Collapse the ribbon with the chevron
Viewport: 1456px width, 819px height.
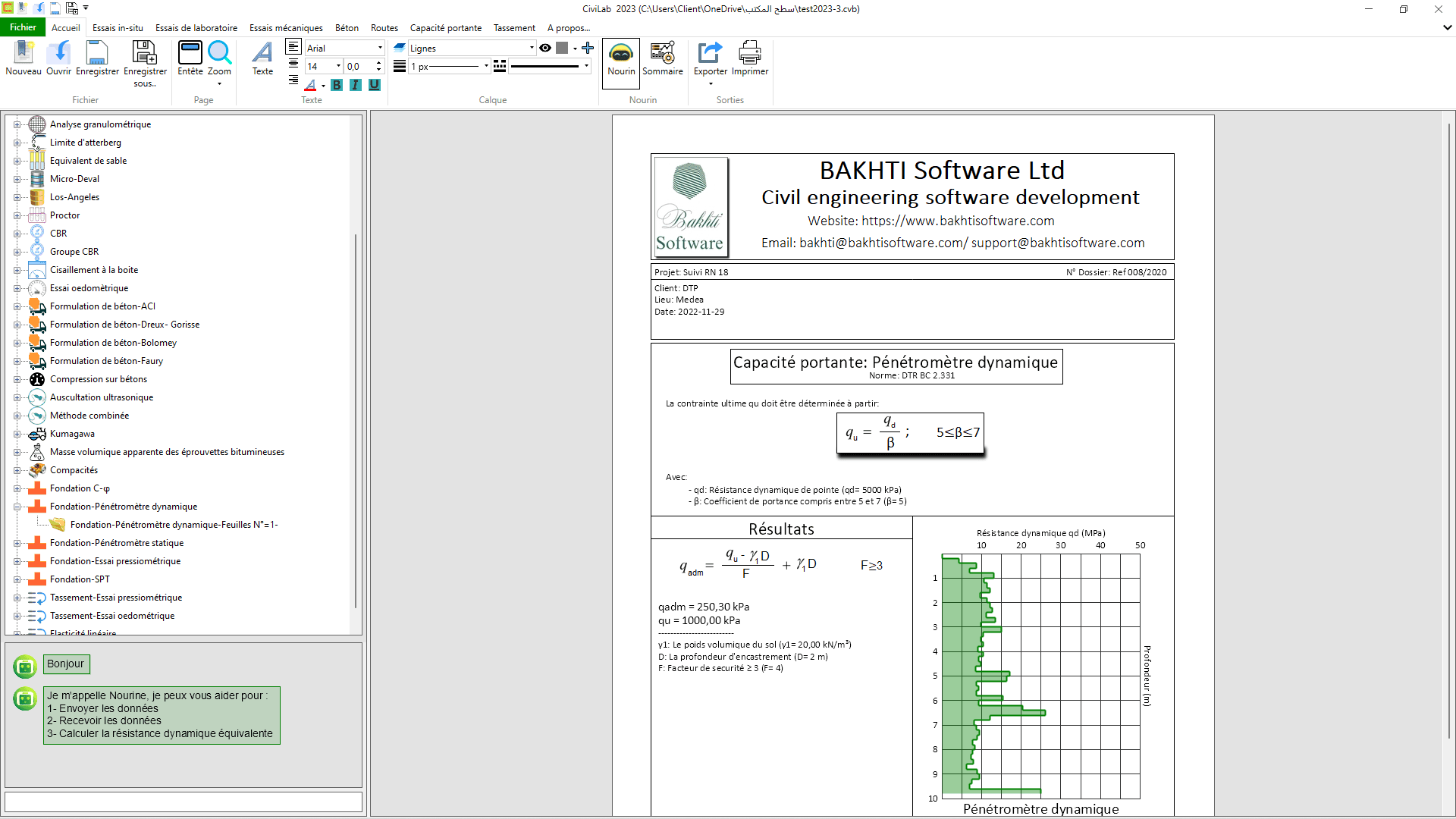pos(1447,27)
